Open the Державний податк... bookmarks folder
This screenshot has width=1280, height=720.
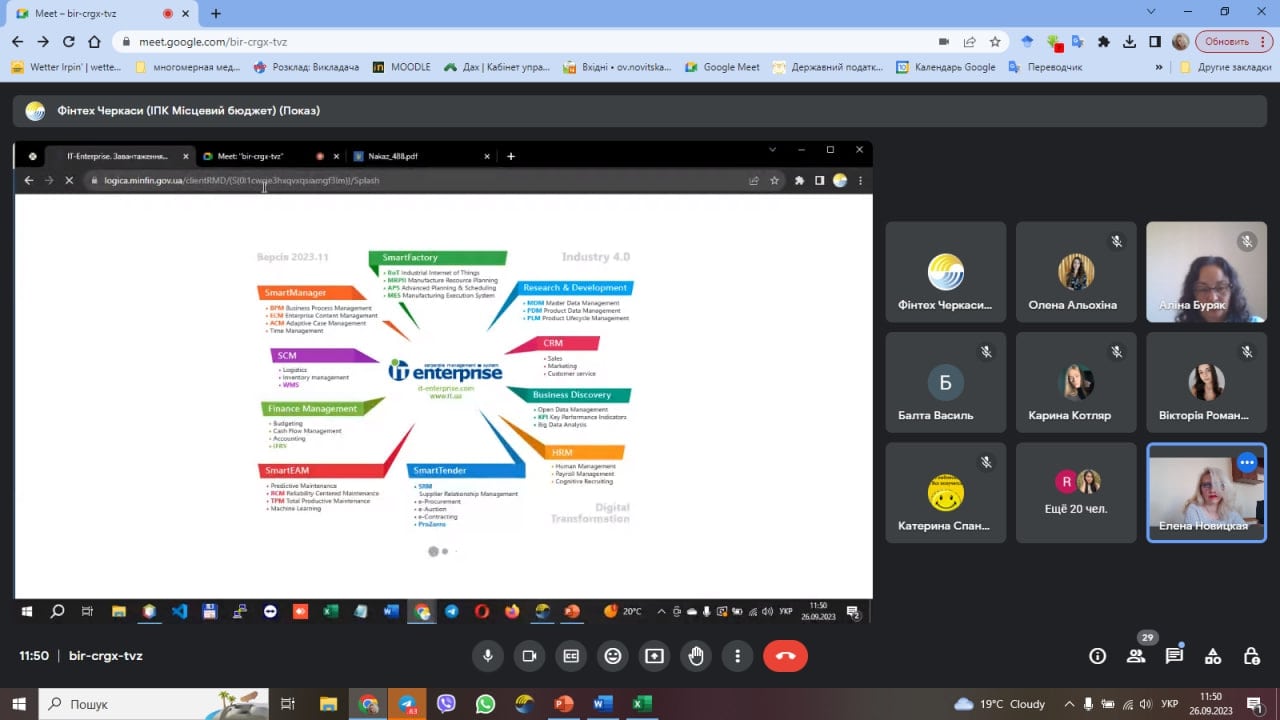(x=828, y=67)
